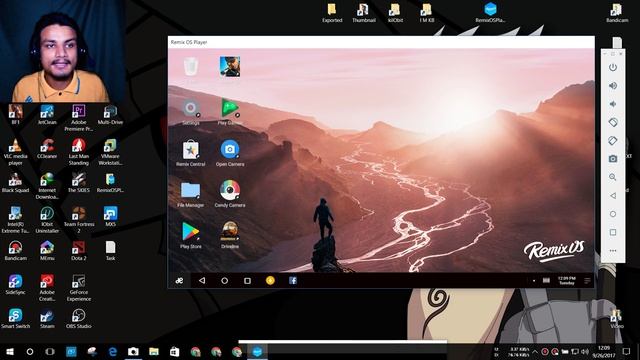This screenshot has width=640, height=360.
Task: Click the power button in emulator side toolbar
Action: tap(613, 67)
